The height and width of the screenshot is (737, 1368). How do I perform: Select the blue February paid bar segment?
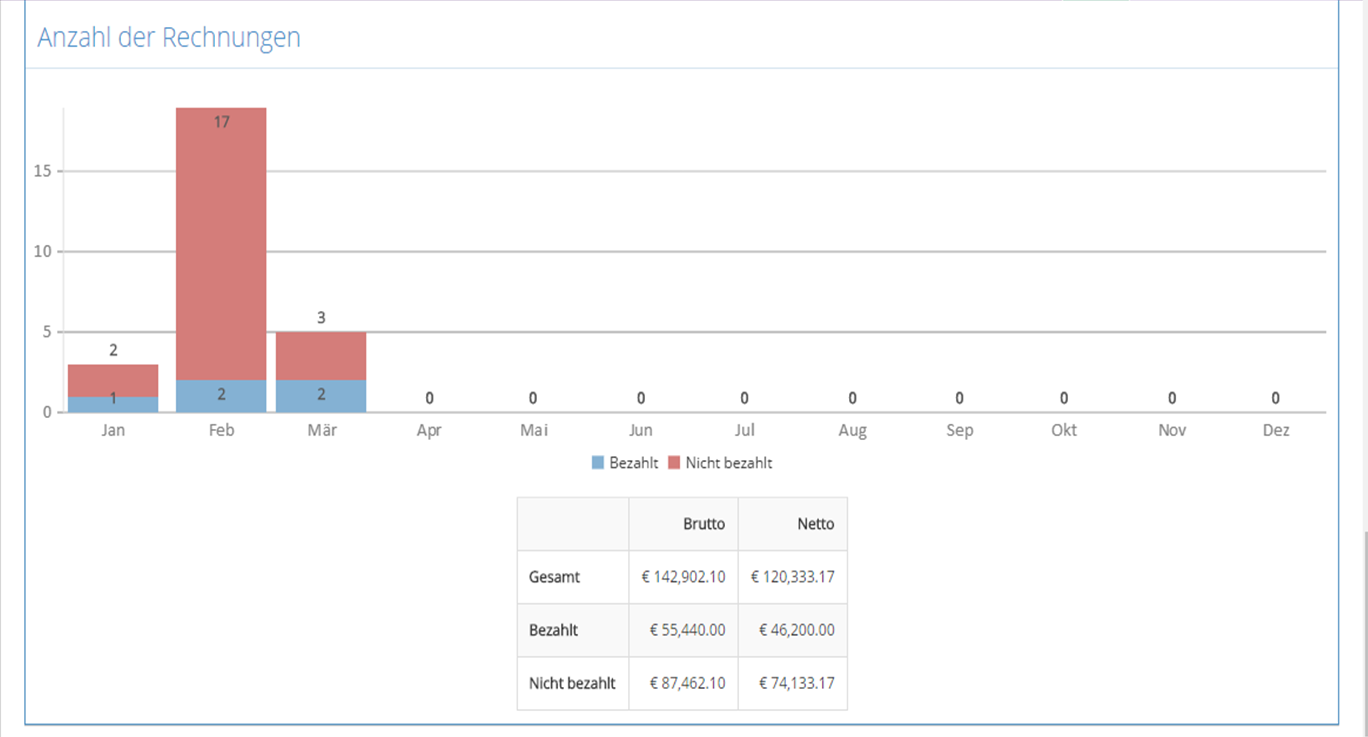[221, 396]
